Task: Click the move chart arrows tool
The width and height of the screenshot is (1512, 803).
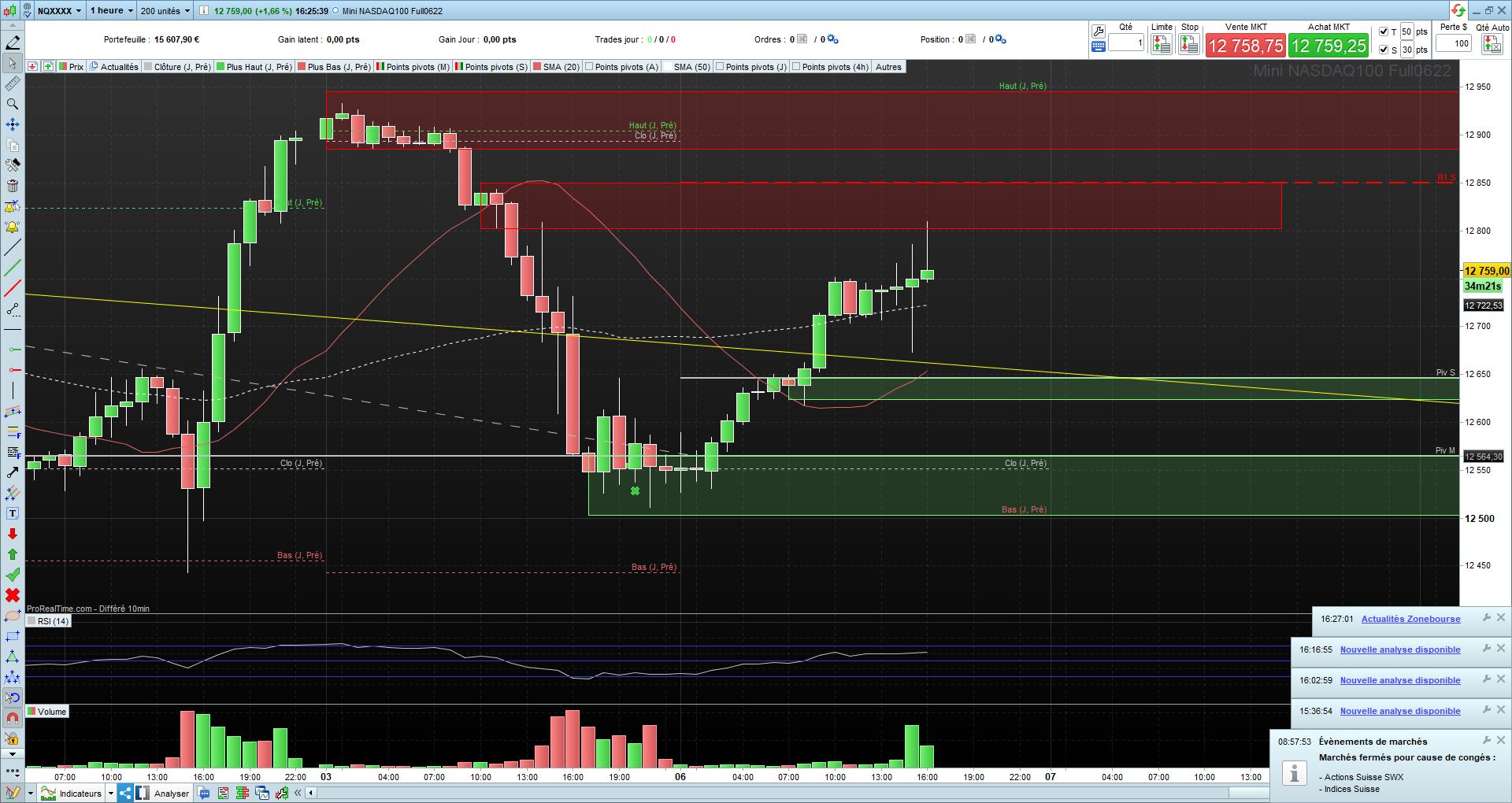Action: click(x=13, y=124)
